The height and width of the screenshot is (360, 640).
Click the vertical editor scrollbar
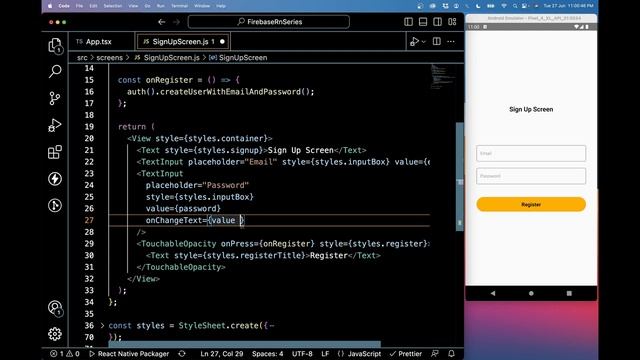click(x=460, y=176)
